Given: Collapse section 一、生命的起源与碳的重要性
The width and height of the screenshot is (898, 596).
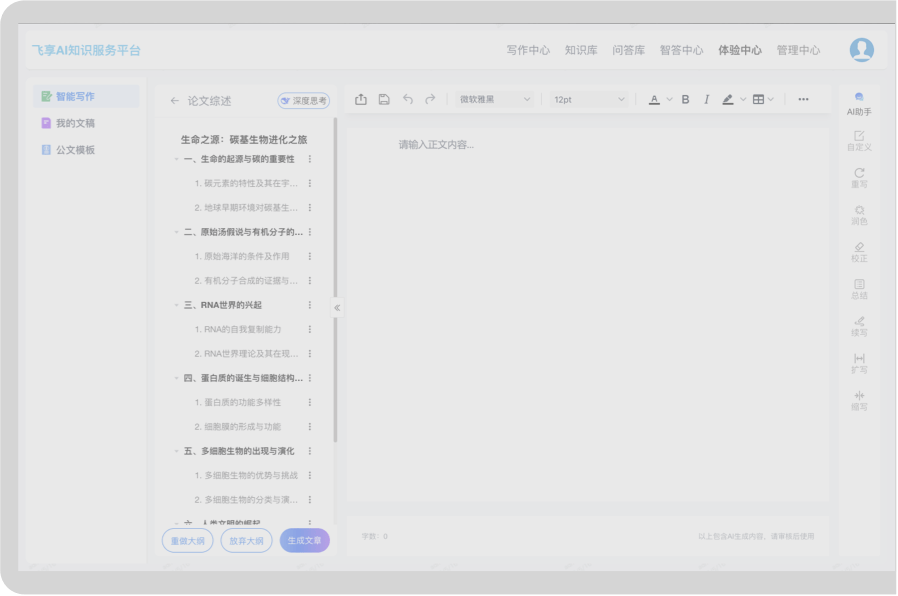Looking at the screenshot, I should tap(176, 159).
